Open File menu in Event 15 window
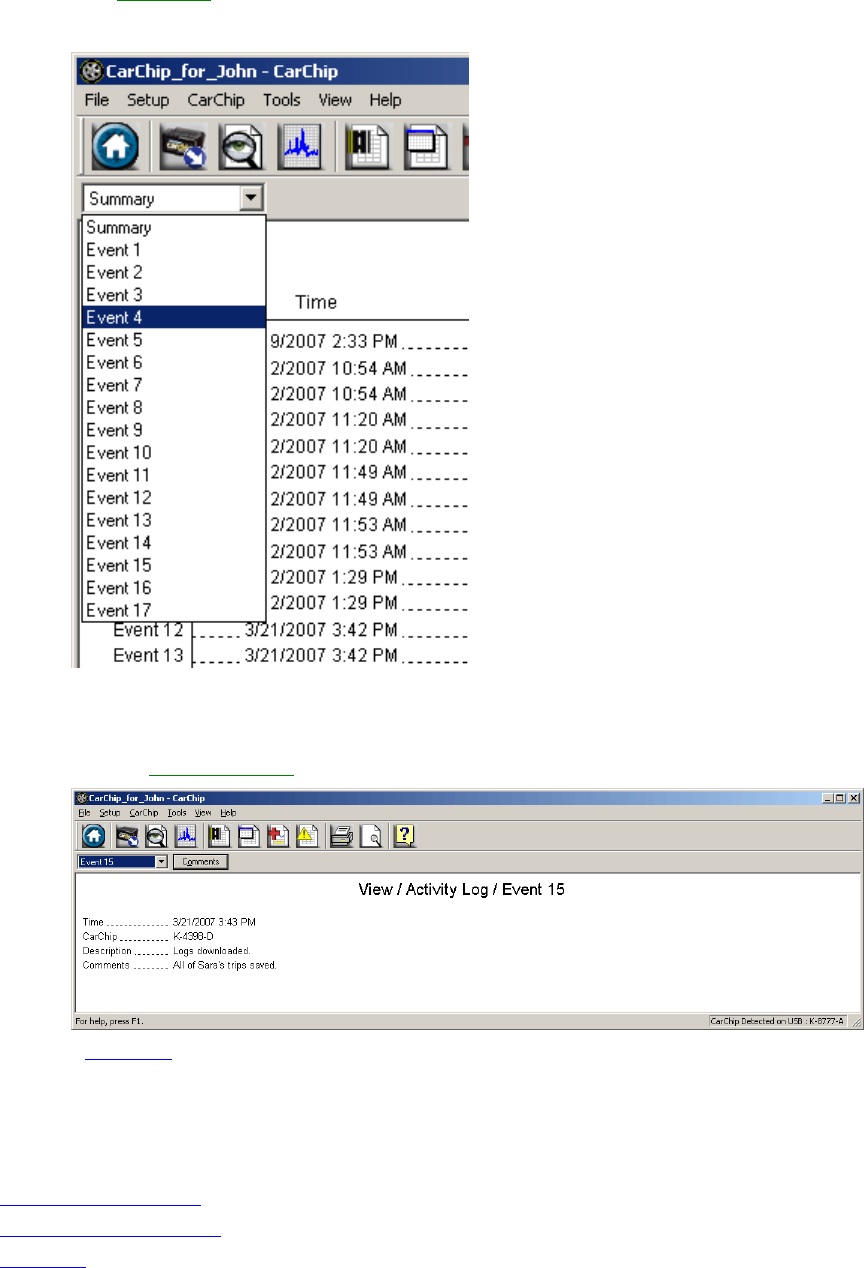This screenshot has width=864, height=1268. pos(84,813)
